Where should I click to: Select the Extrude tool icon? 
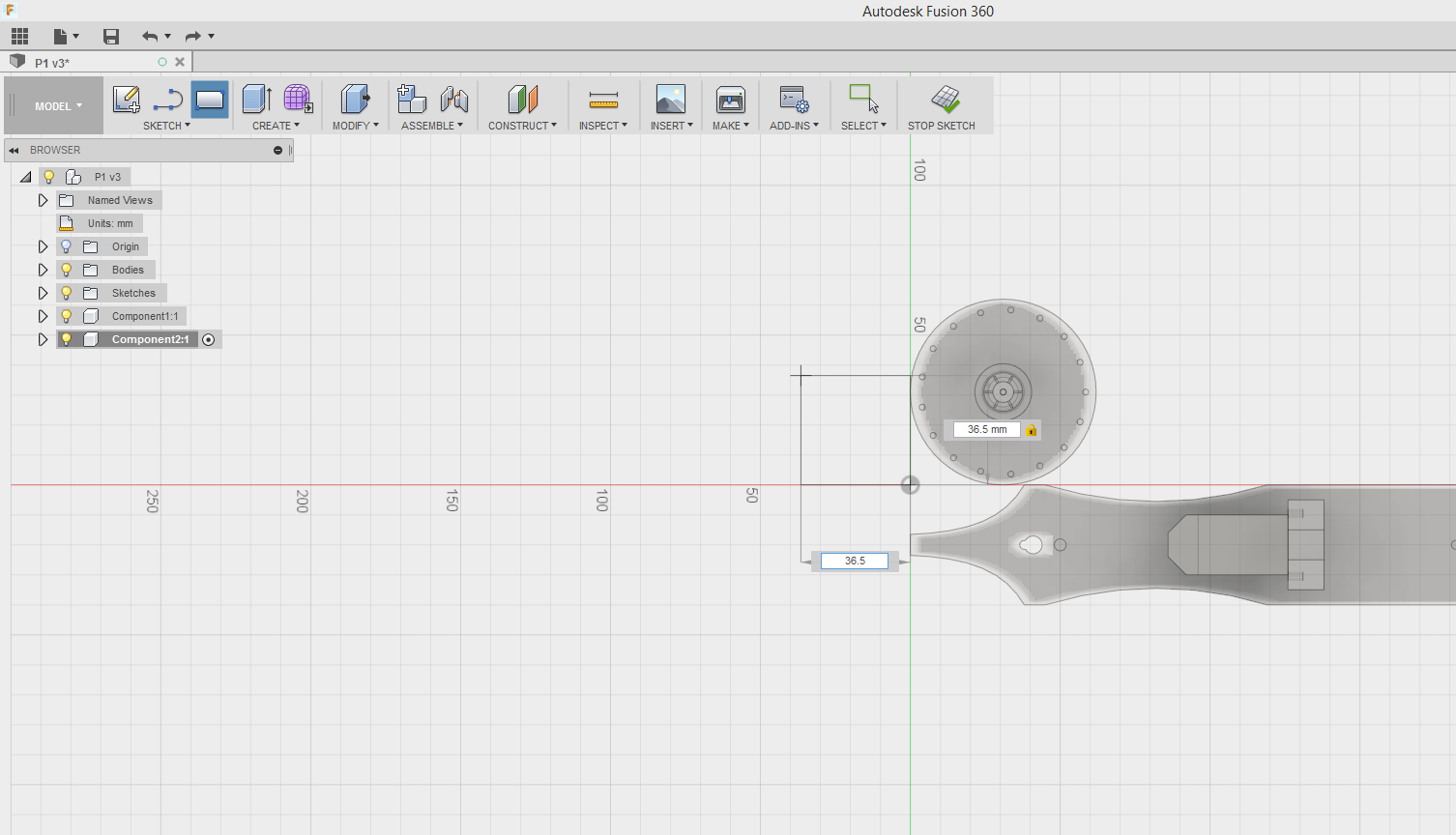[x=256, y=100]
